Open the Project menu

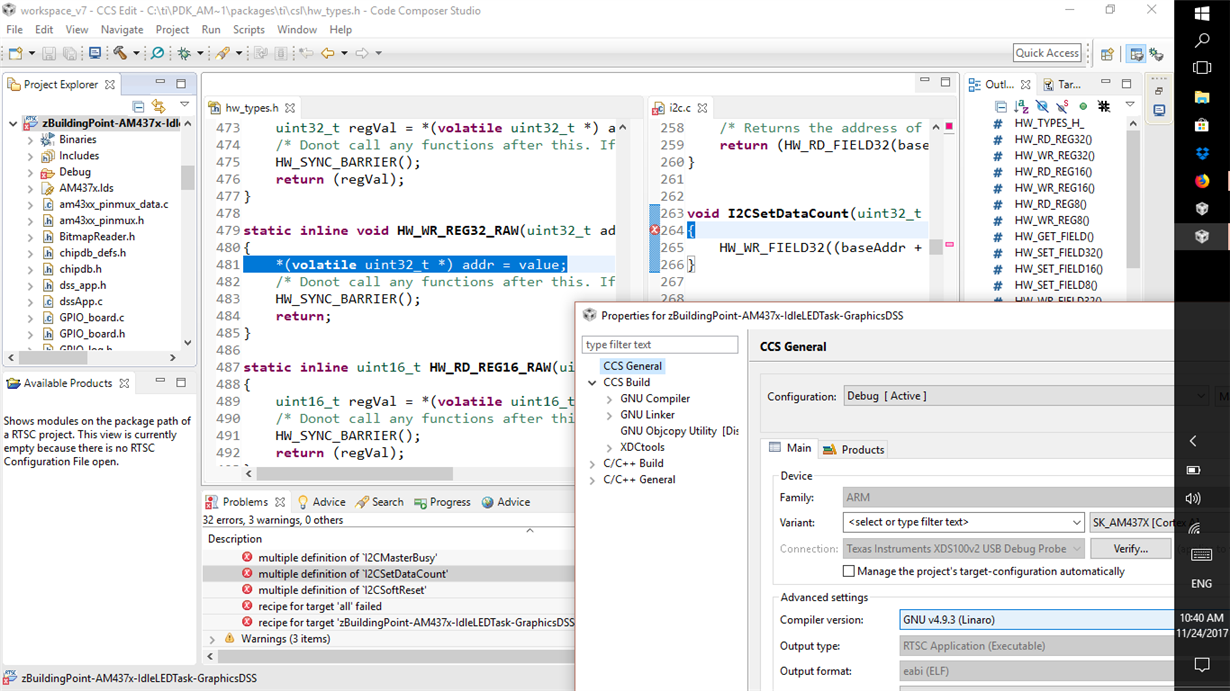[172, 30]
